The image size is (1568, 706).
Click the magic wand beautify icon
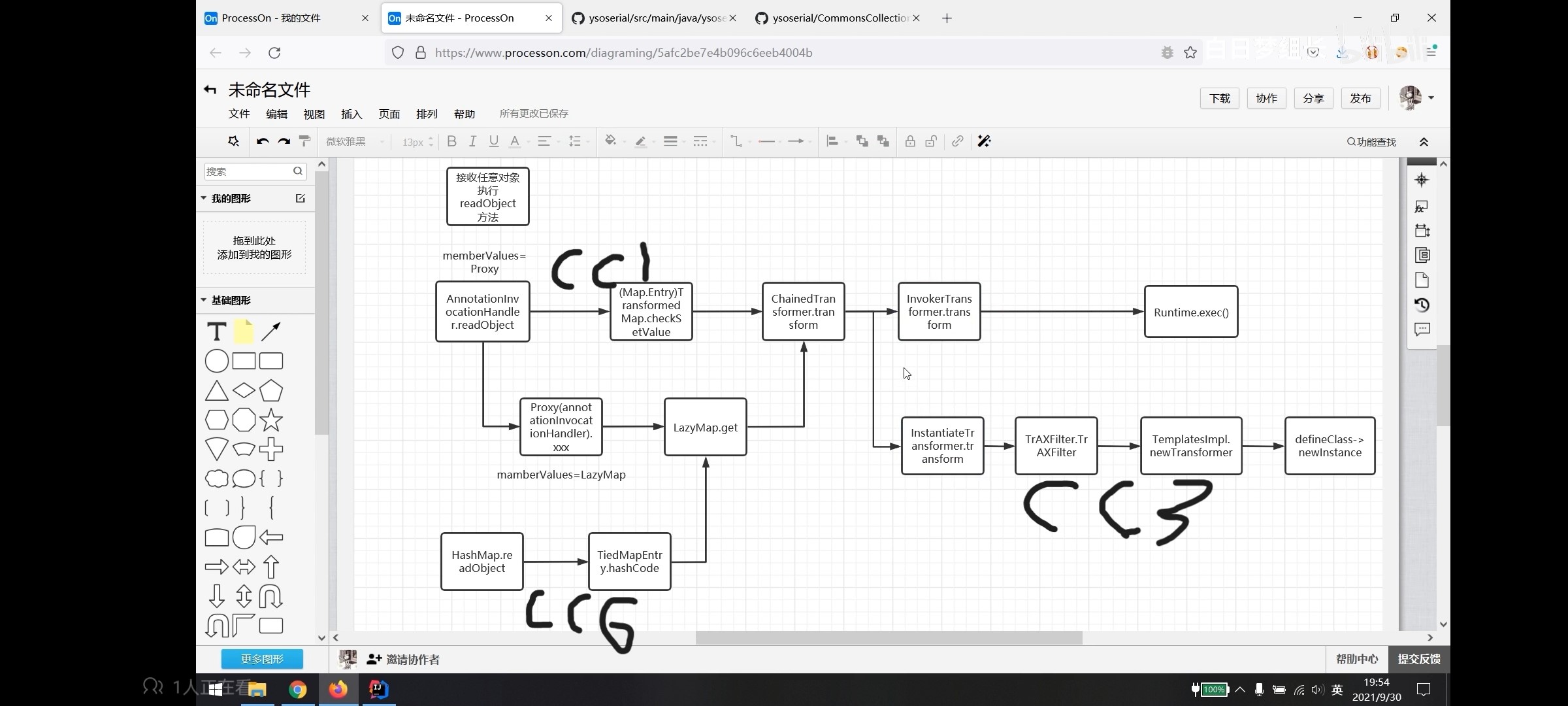984,141
